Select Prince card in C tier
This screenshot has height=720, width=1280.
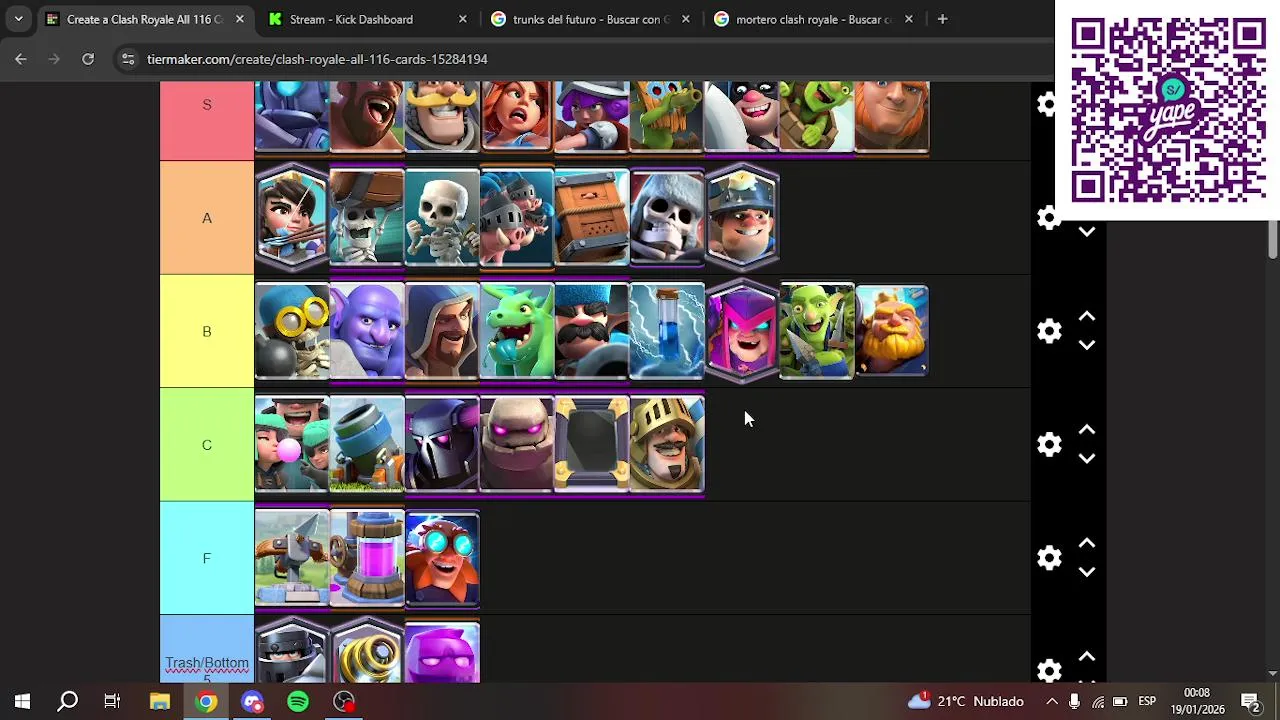pyautogui.click(x=667, y=445)
